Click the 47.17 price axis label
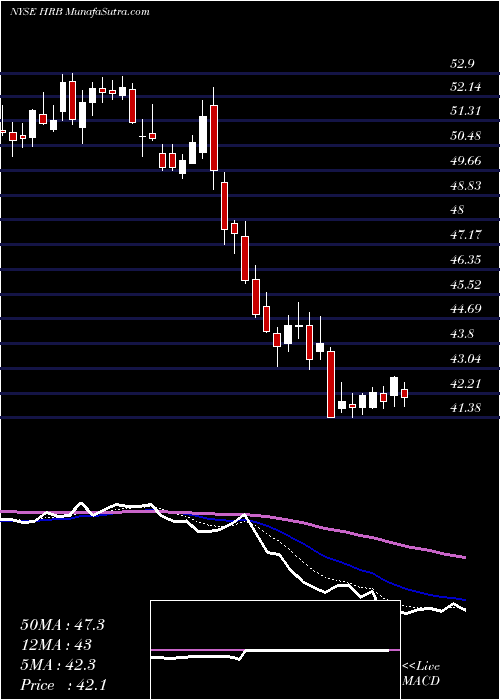 467,235
